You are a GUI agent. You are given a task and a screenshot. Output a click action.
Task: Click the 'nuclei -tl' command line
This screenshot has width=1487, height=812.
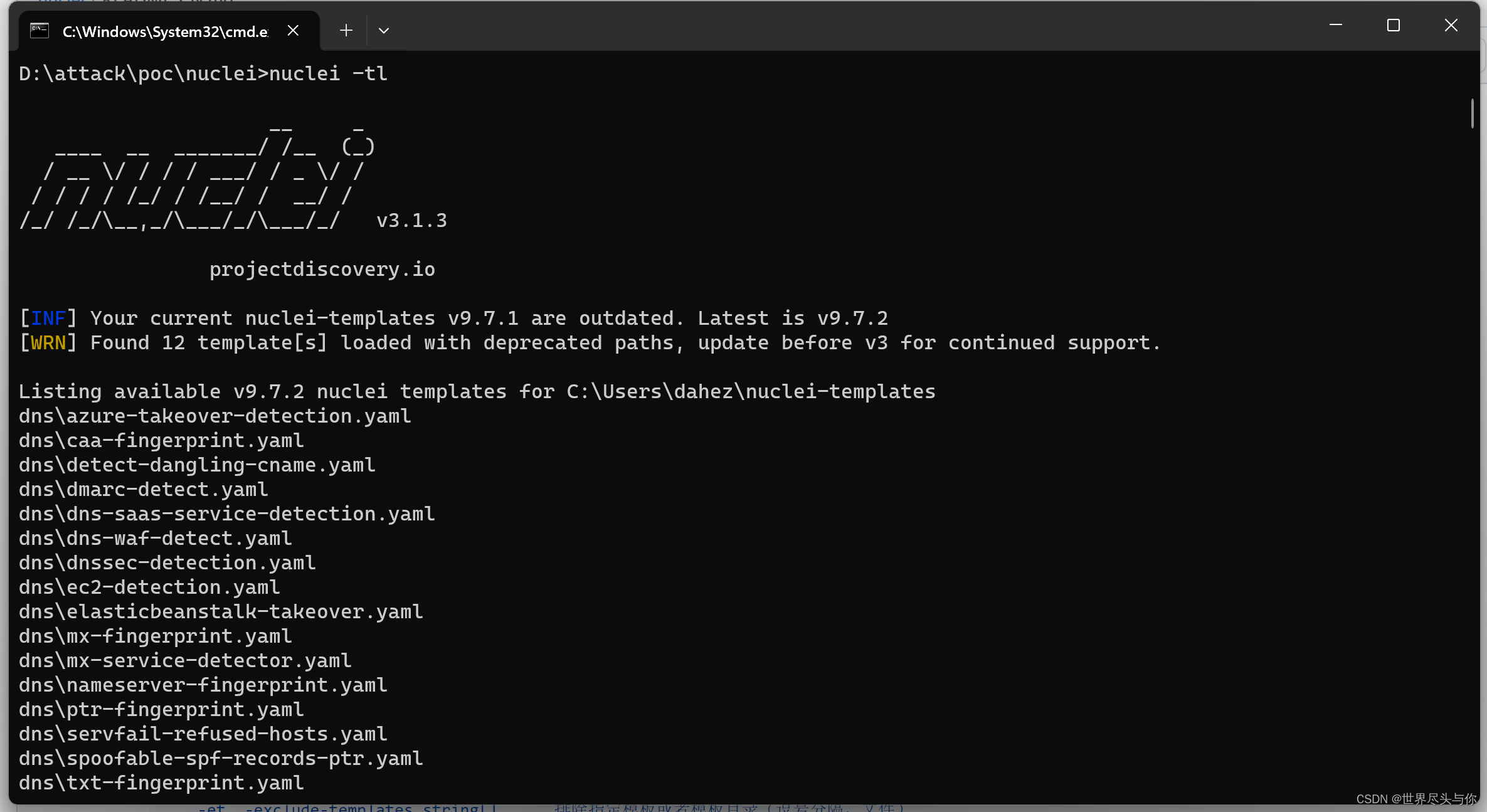tap(203, 73)
